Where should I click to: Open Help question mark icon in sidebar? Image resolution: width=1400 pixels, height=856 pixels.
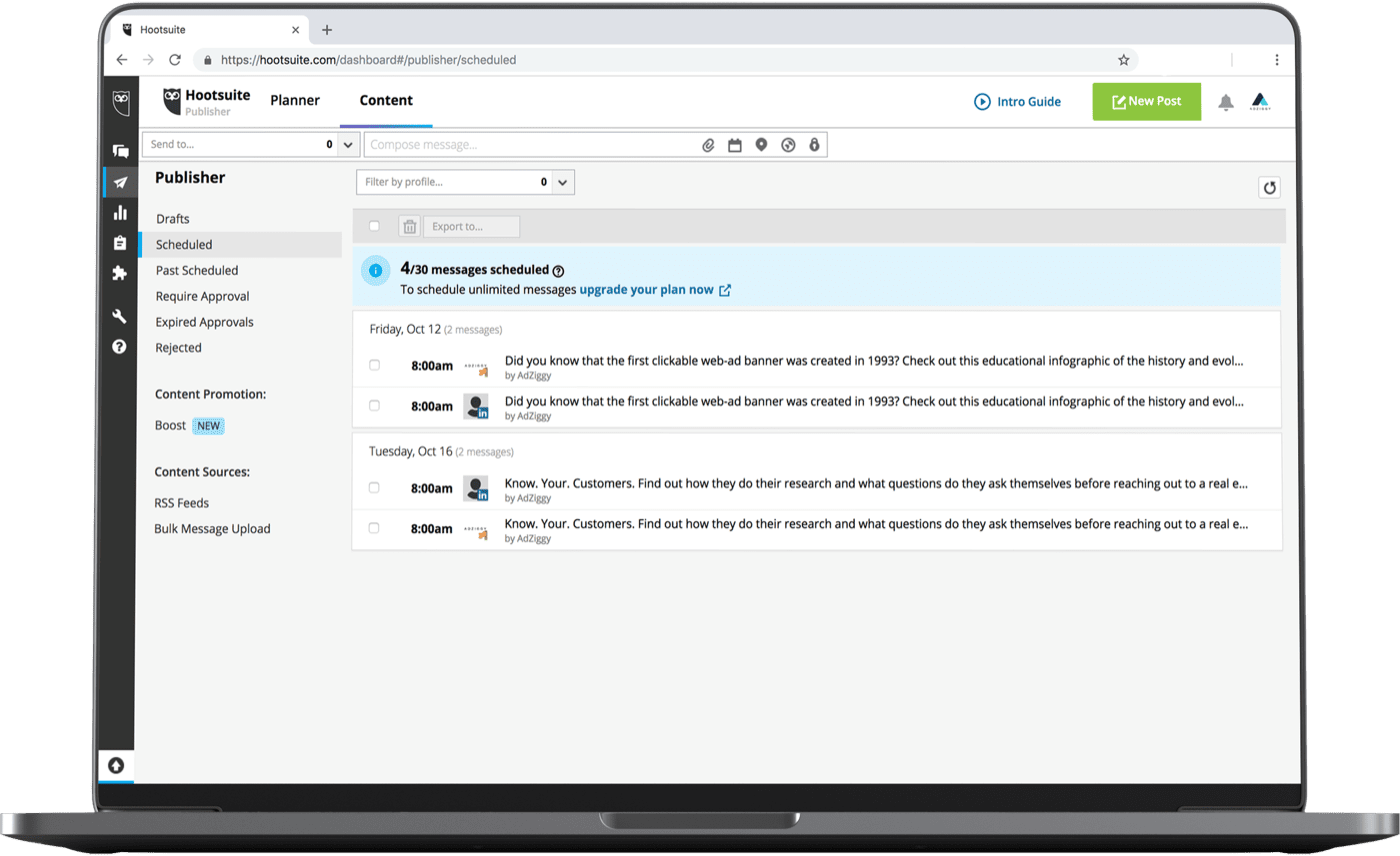point(120,347)
